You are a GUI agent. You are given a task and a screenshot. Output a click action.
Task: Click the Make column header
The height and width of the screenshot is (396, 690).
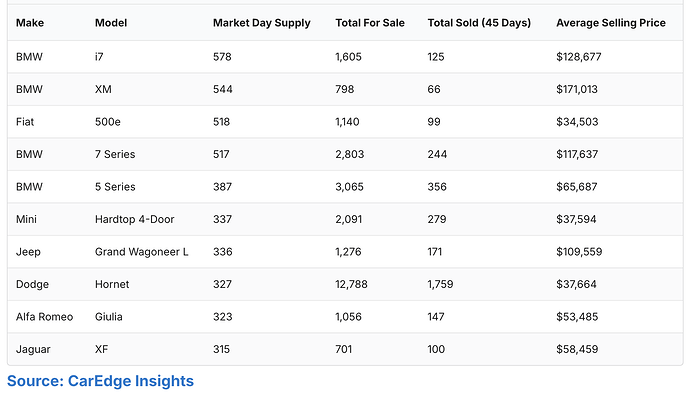pos(30,23)
